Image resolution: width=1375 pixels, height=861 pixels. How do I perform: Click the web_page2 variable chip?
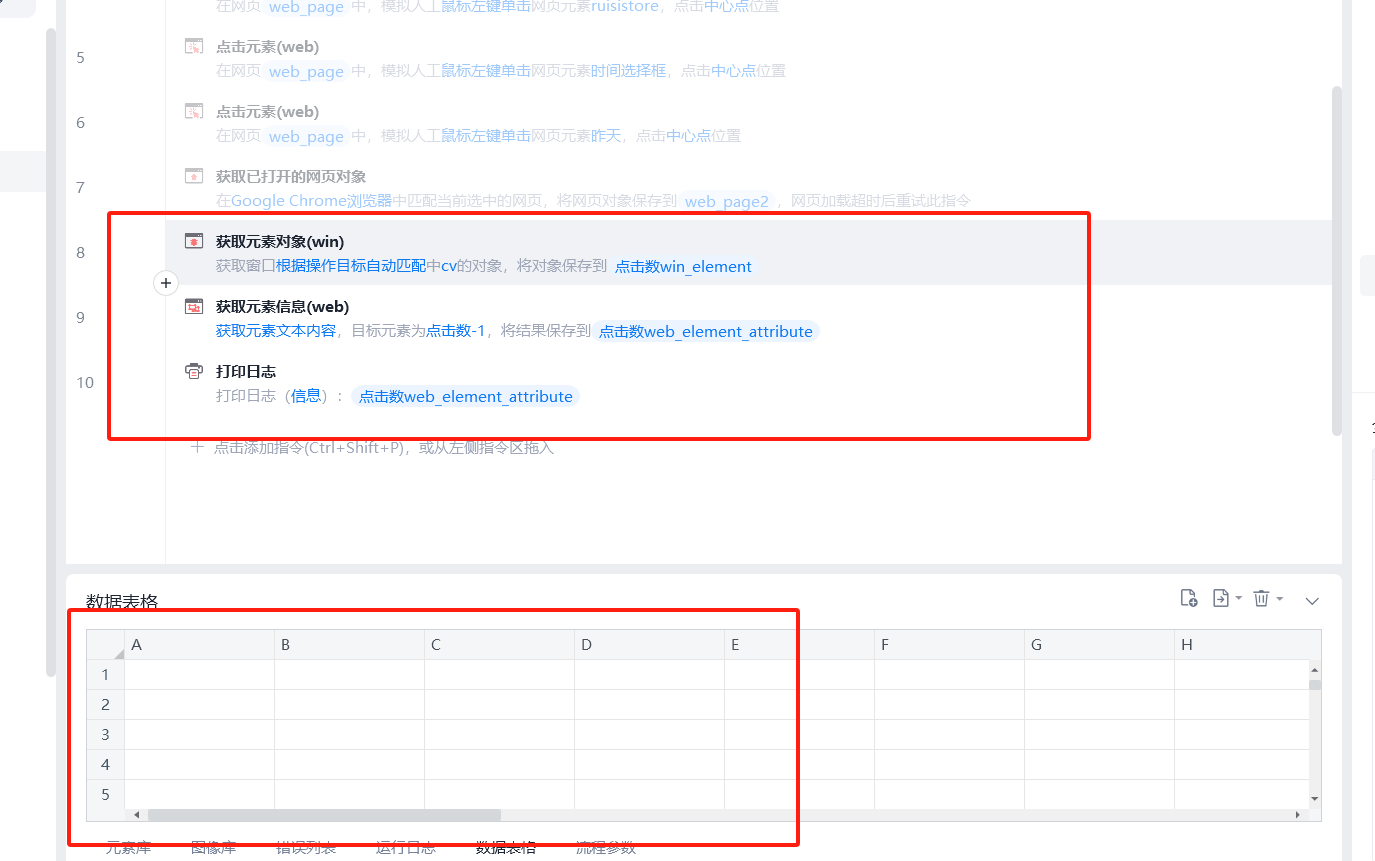tap(727, 201)
